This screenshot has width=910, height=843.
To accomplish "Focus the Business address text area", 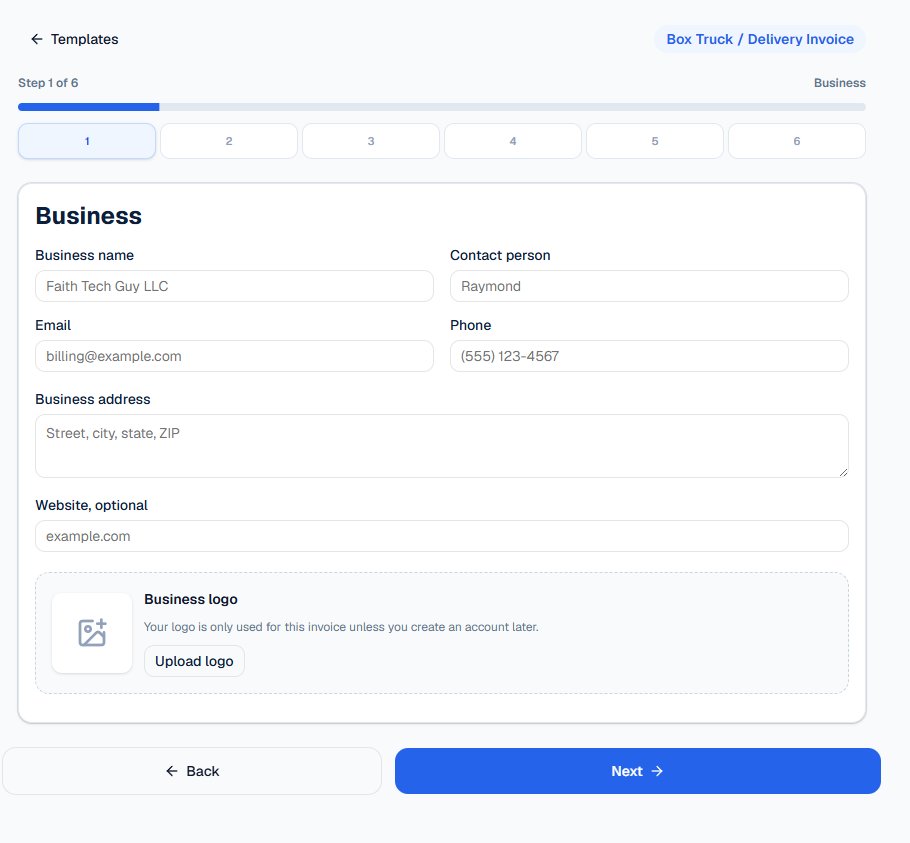I will [x=442, y=446].
